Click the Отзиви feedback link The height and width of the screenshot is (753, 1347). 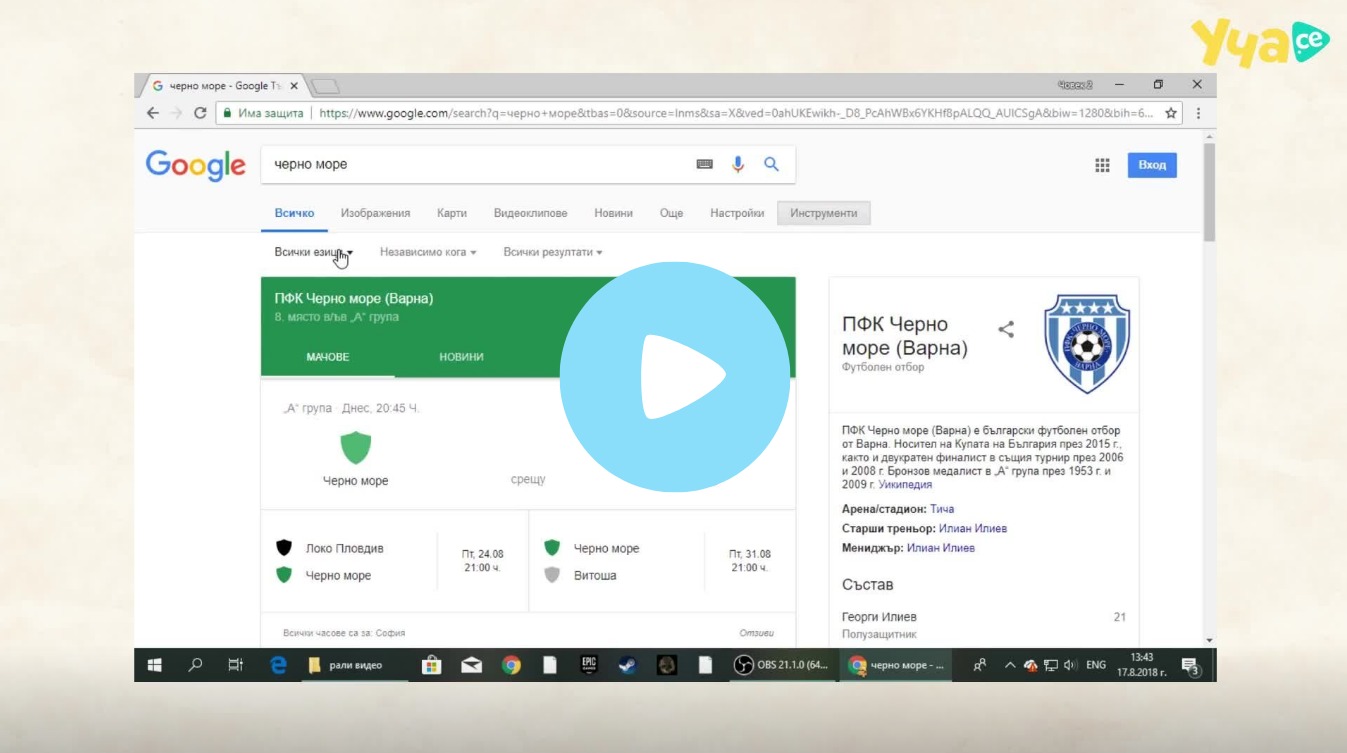coord(756,633)
